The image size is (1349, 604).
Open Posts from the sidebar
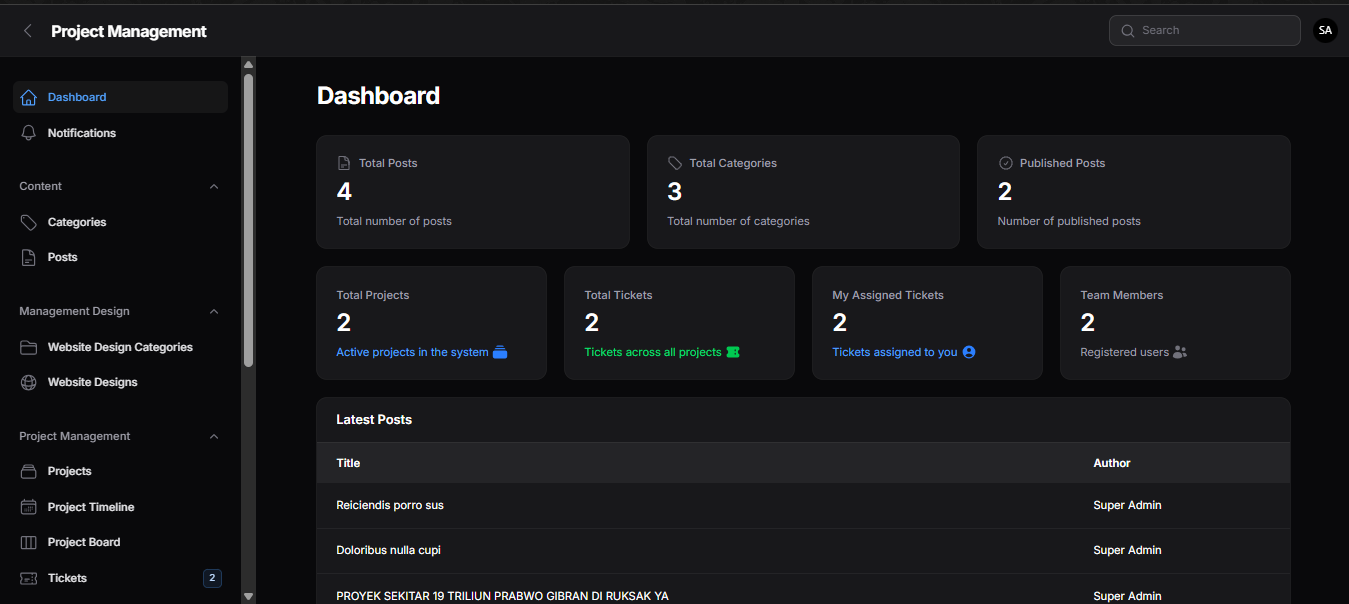[x=62, y=257]
